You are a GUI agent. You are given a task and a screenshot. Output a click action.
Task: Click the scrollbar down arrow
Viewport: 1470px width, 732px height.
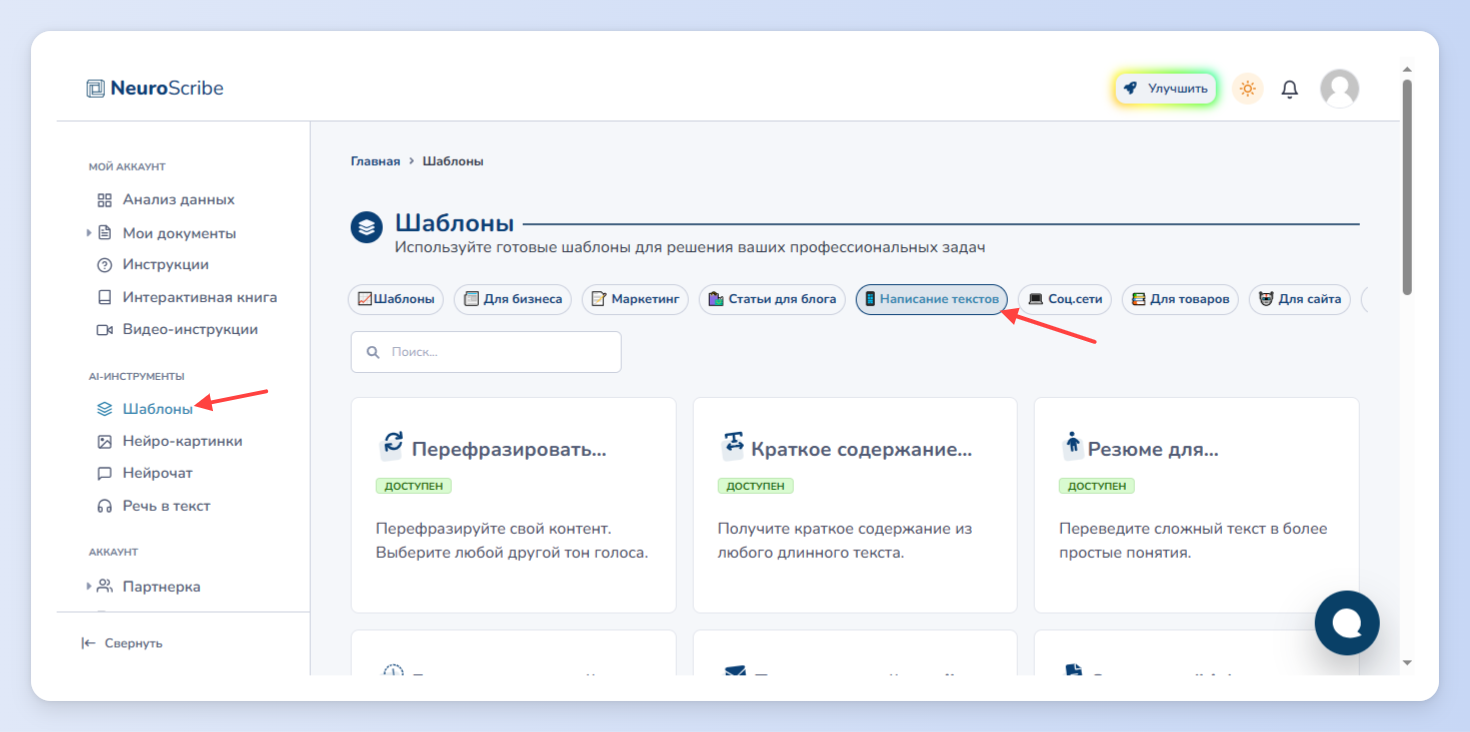click(1407, 662)
